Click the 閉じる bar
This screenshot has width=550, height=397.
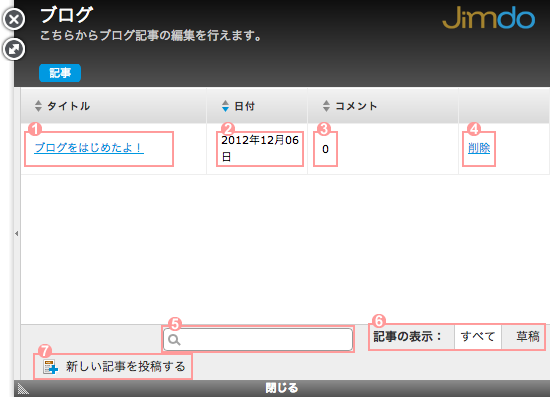pyautogui.click(x=282, y=388)
